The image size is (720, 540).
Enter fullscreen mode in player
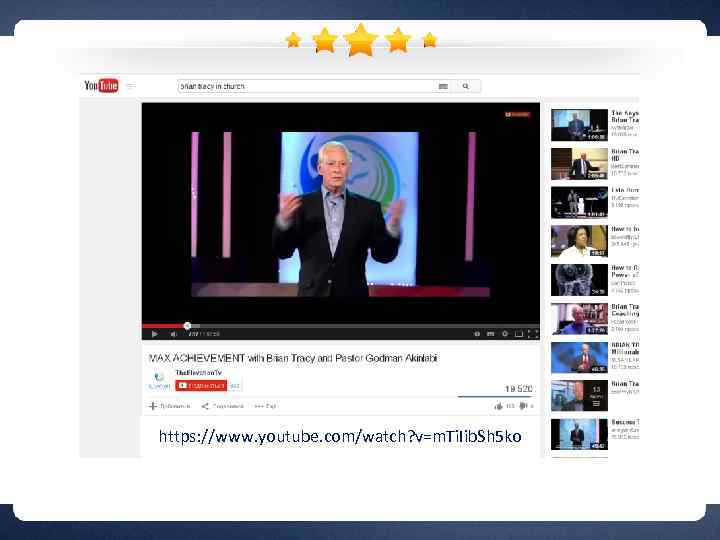coord(533,334)
